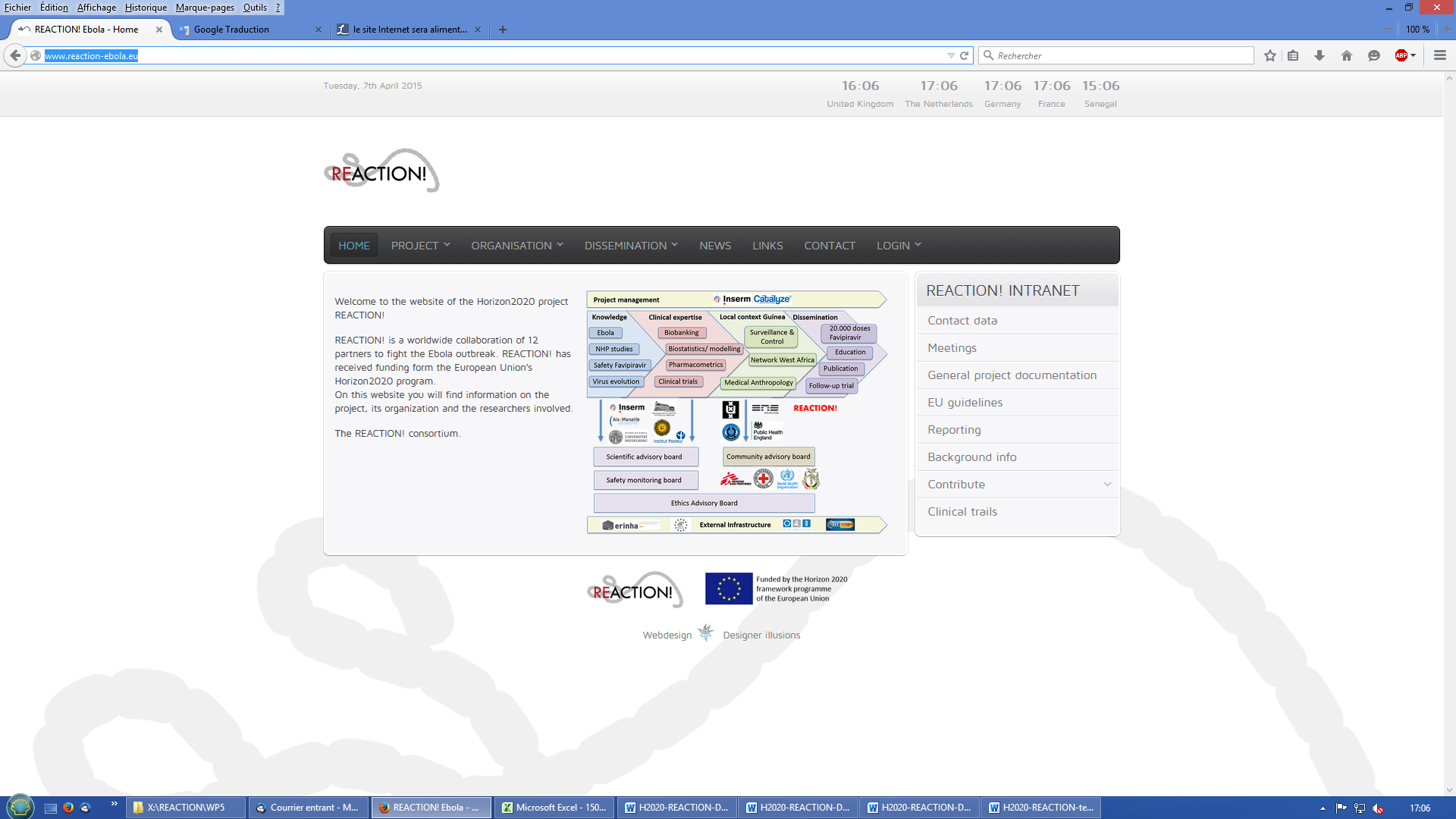Expand the PROJECT navigation dropdown
Screen dimensions: 1456x819
tap(420, 246)
